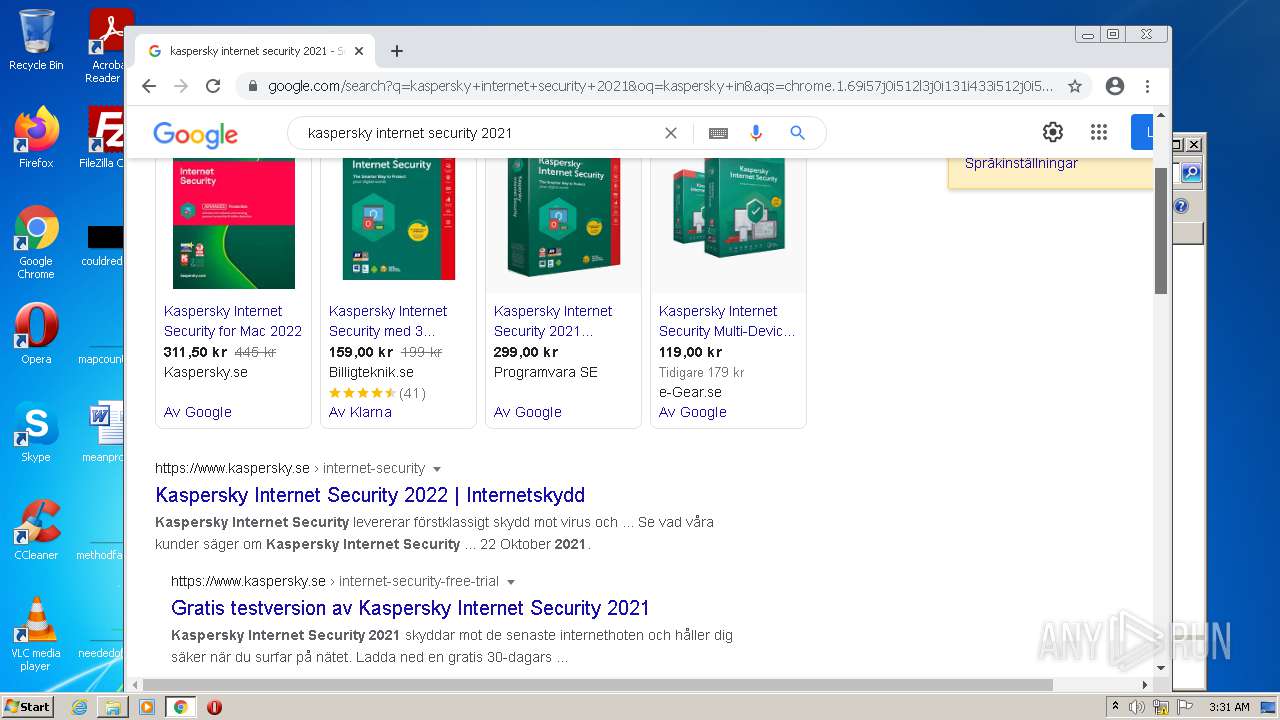Open the Start menu
Screen dimensions: 1280x720
pos(28,707)
